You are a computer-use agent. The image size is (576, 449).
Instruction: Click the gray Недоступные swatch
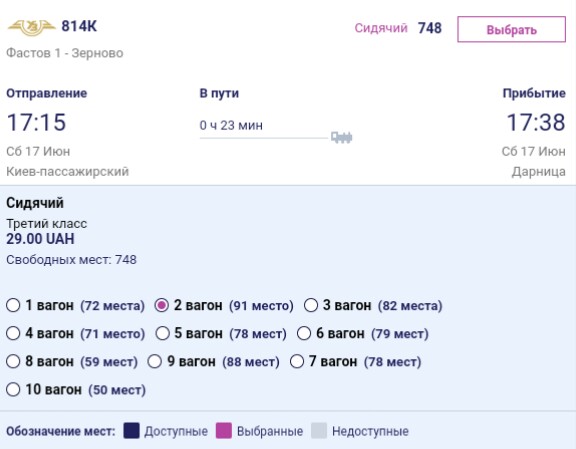[319, 431]
